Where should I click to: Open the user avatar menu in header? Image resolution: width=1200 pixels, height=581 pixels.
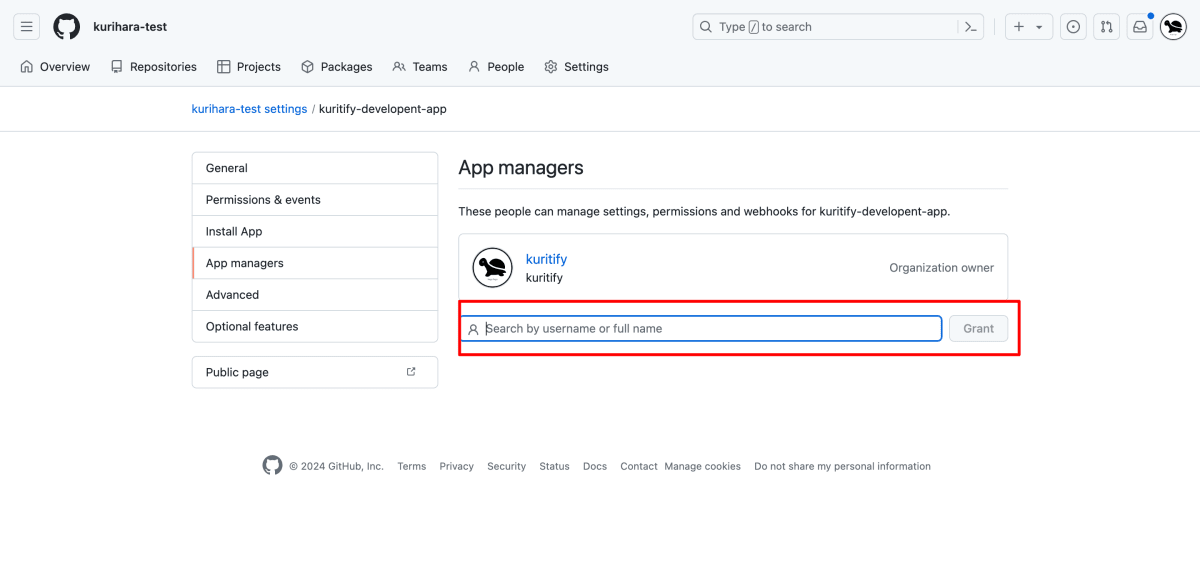pyautogui.click(x=1173, y=27)
